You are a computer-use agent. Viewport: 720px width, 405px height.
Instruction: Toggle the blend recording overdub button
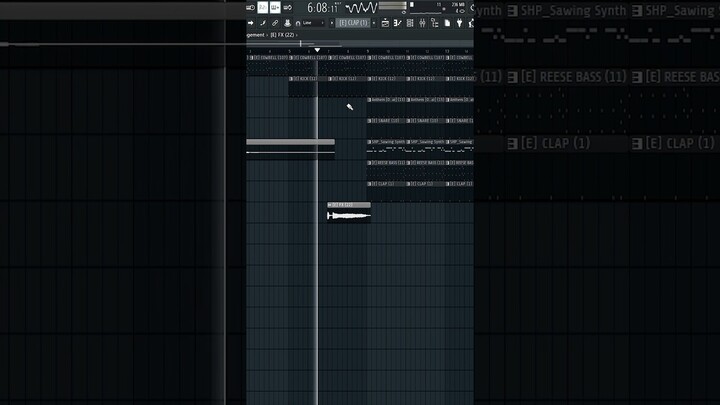pyautogui.click(x=275, y=8)
